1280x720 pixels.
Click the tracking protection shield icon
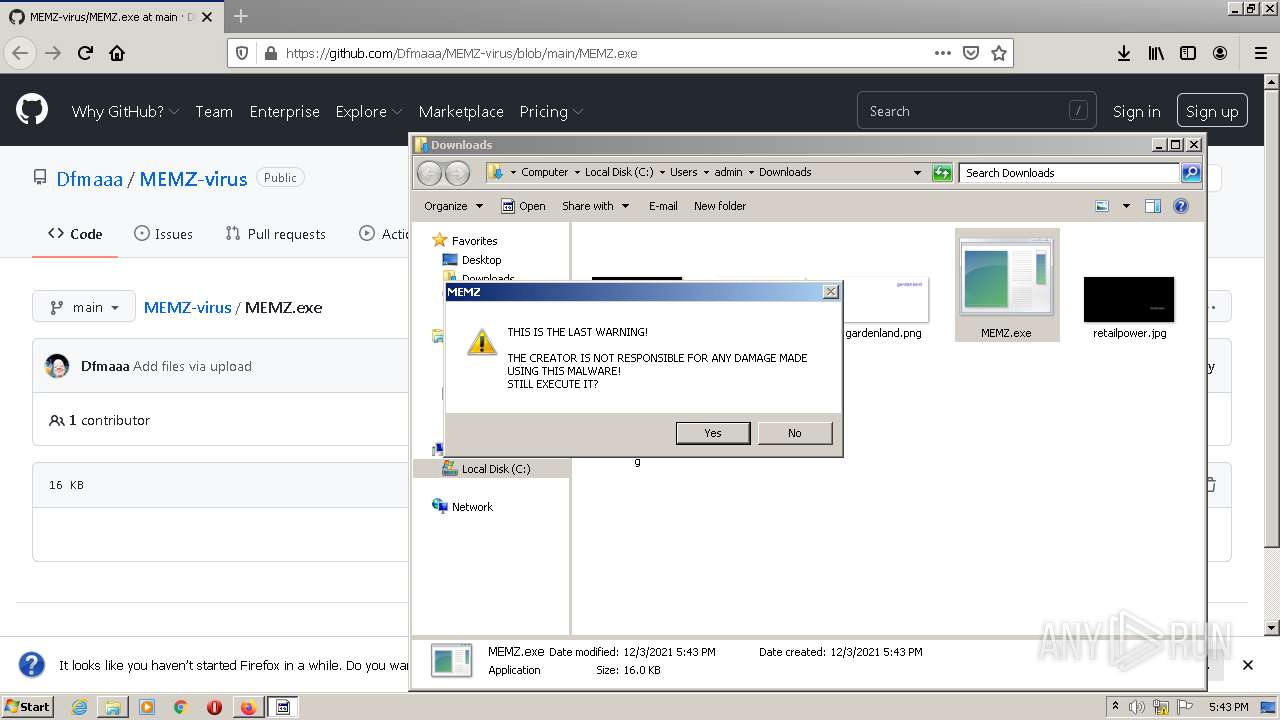pos(241,53)
